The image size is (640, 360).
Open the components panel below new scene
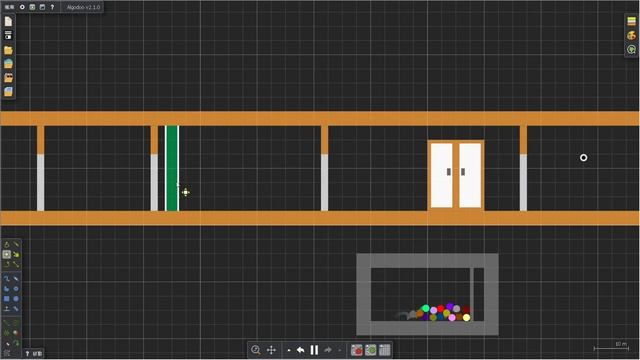click(x=8, y=36)
